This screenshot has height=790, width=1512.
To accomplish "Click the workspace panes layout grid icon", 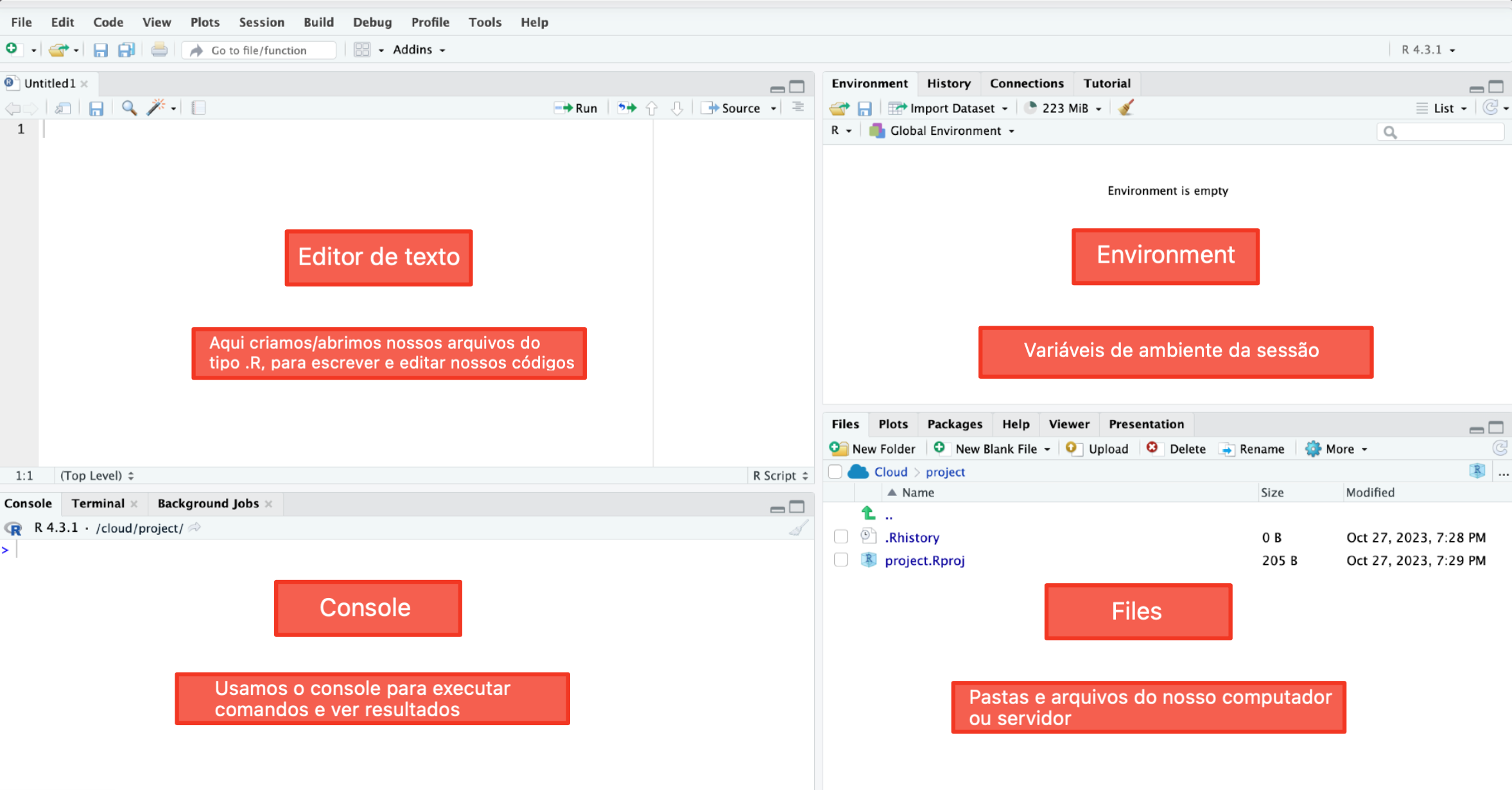I will coord(363,50).
